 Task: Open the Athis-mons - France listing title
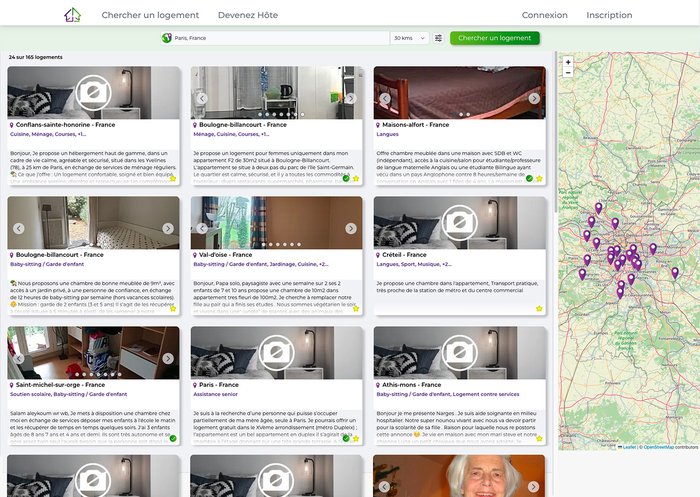click(x=411, y=384)
